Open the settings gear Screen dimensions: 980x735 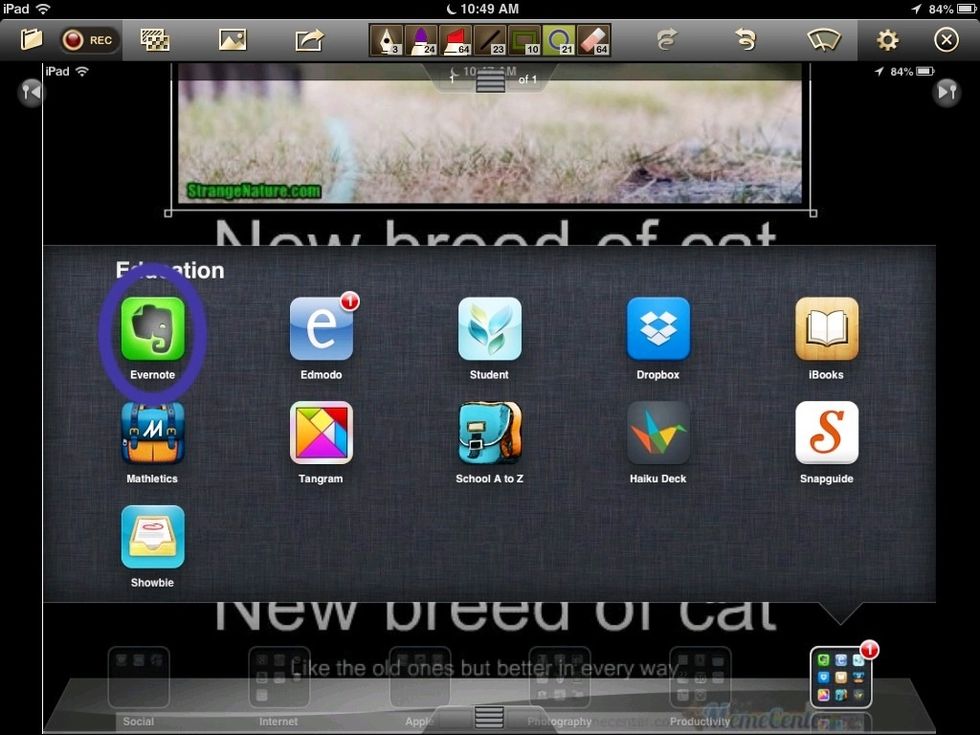886,40
